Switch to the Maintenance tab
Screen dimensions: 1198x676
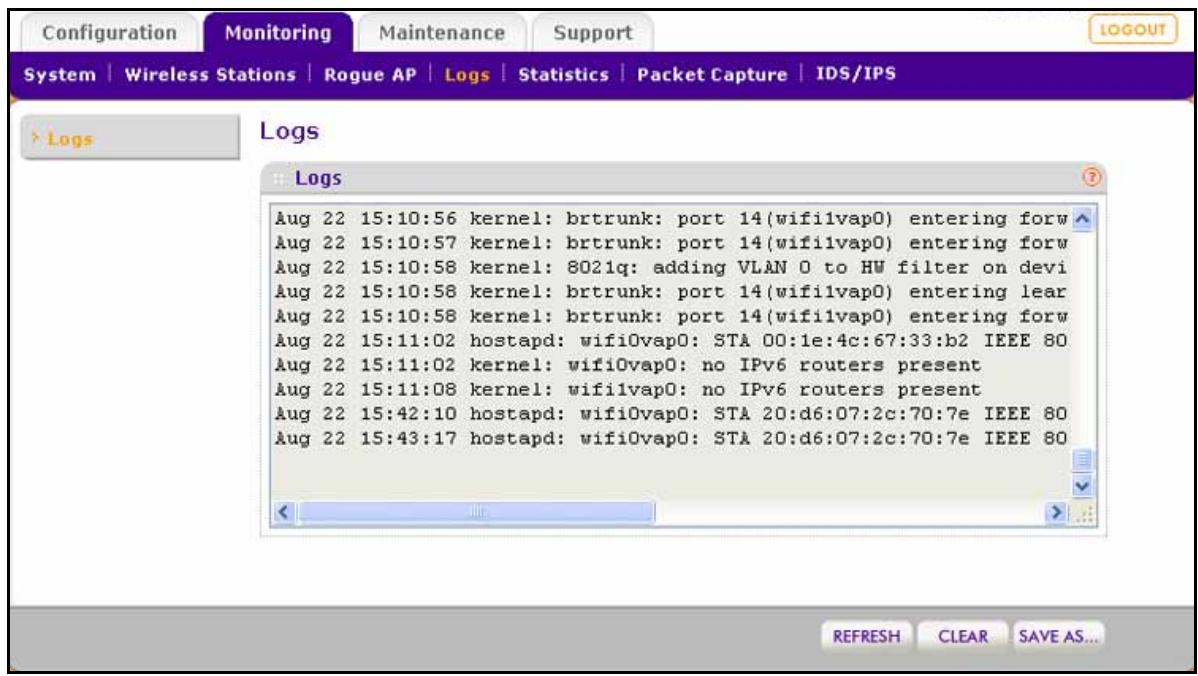point(442,33)
